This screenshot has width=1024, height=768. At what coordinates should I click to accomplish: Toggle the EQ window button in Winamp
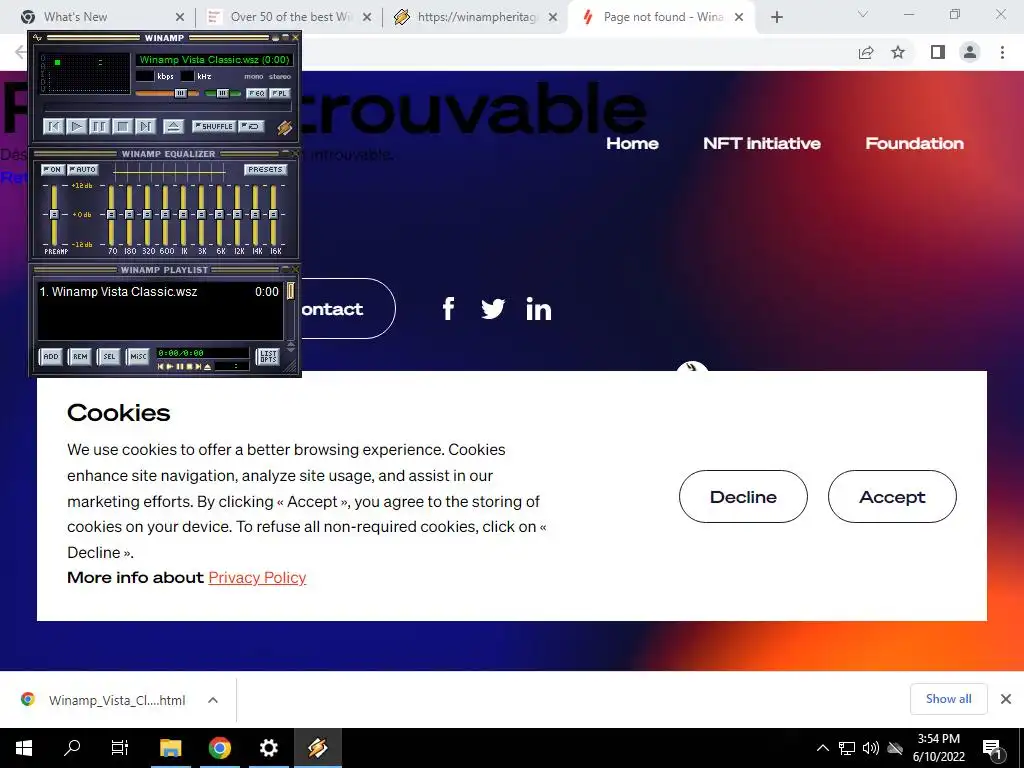point(256,93)
